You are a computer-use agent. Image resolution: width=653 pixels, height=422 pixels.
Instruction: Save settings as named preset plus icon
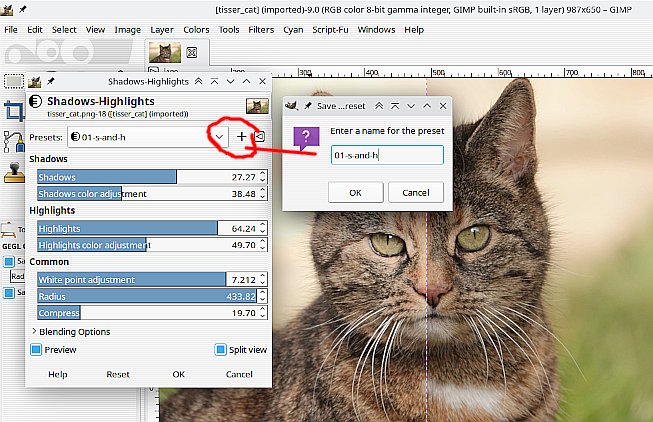(242, 137)
